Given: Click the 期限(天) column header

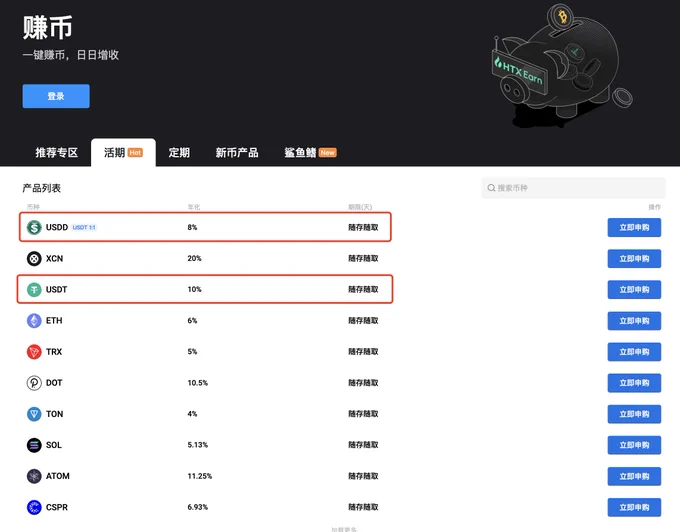Looking at the screenshot, I should pos(360,207).
